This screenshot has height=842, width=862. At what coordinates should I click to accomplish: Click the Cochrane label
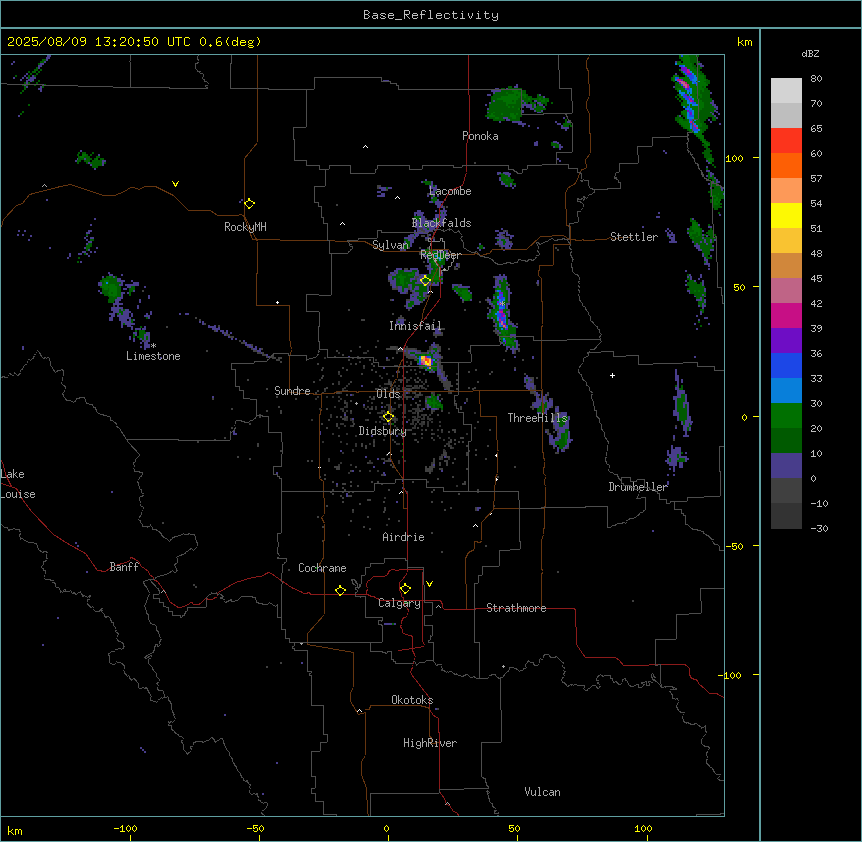coord(322,568)
